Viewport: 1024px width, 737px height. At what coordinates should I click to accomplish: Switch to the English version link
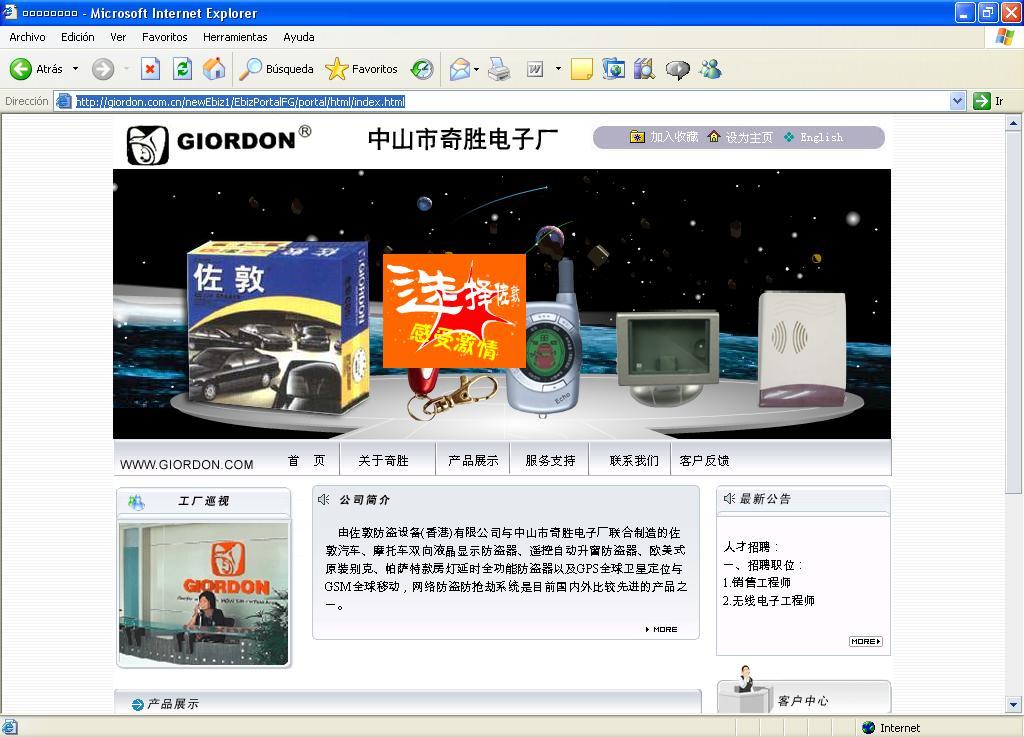tap(814, 137)
